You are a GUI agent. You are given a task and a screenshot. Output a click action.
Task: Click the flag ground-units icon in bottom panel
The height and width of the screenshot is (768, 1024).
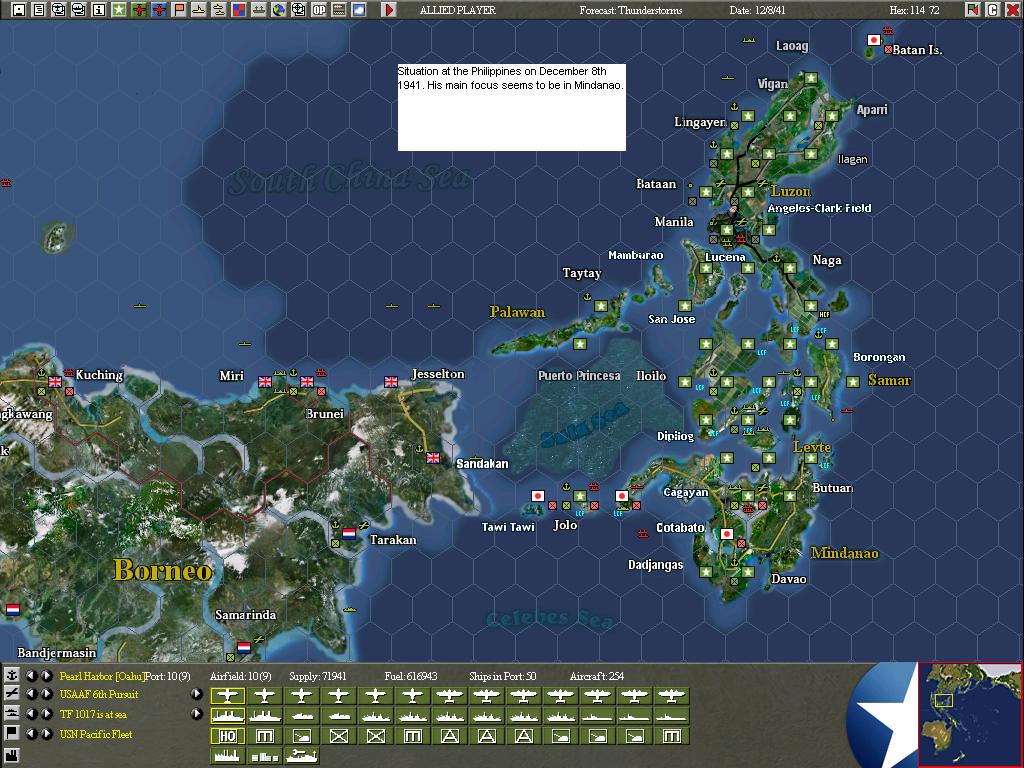(x=12, y=733)
